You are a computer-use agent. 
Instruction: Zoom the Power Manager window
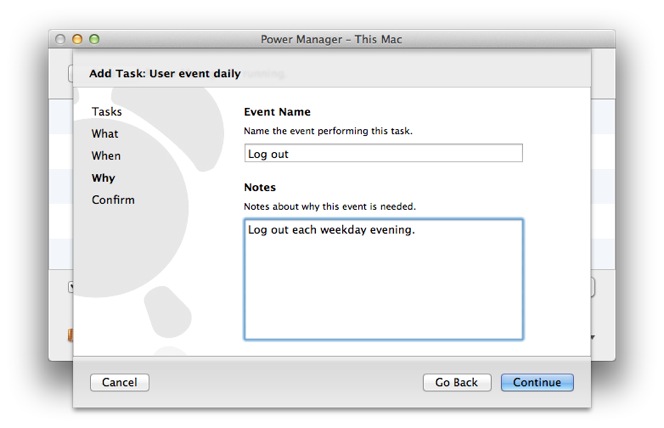tap(94, 39)
